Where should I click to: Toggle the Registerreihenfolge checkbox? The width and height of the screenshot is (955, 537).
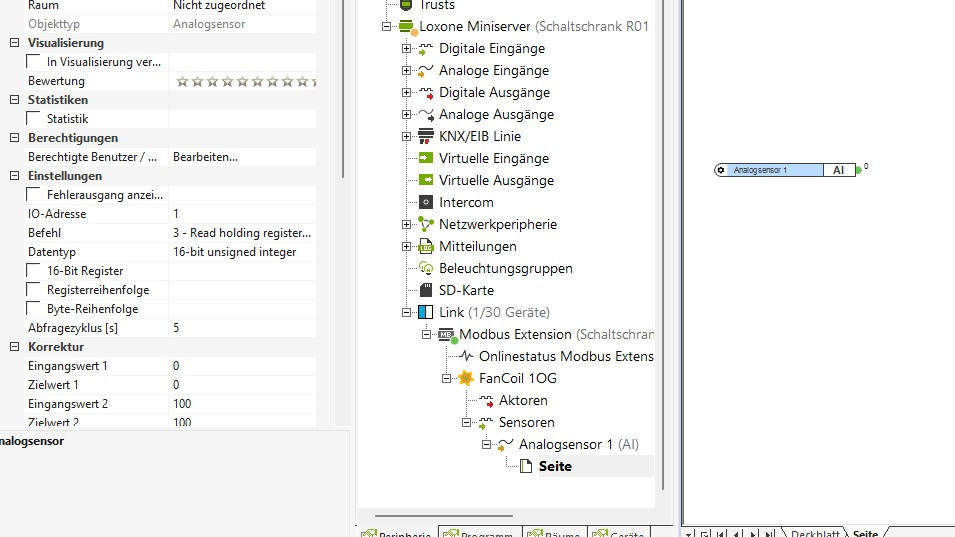click(33, 290)
